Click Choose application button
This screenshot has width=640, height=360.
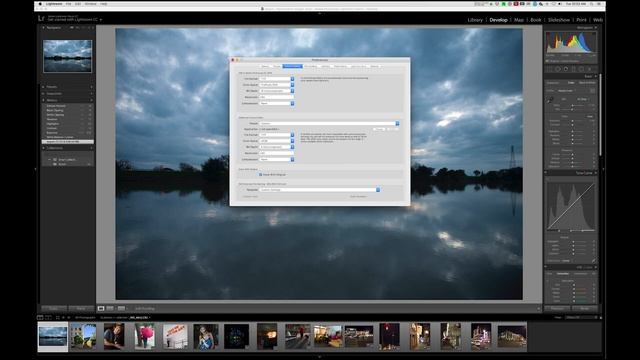379,129
